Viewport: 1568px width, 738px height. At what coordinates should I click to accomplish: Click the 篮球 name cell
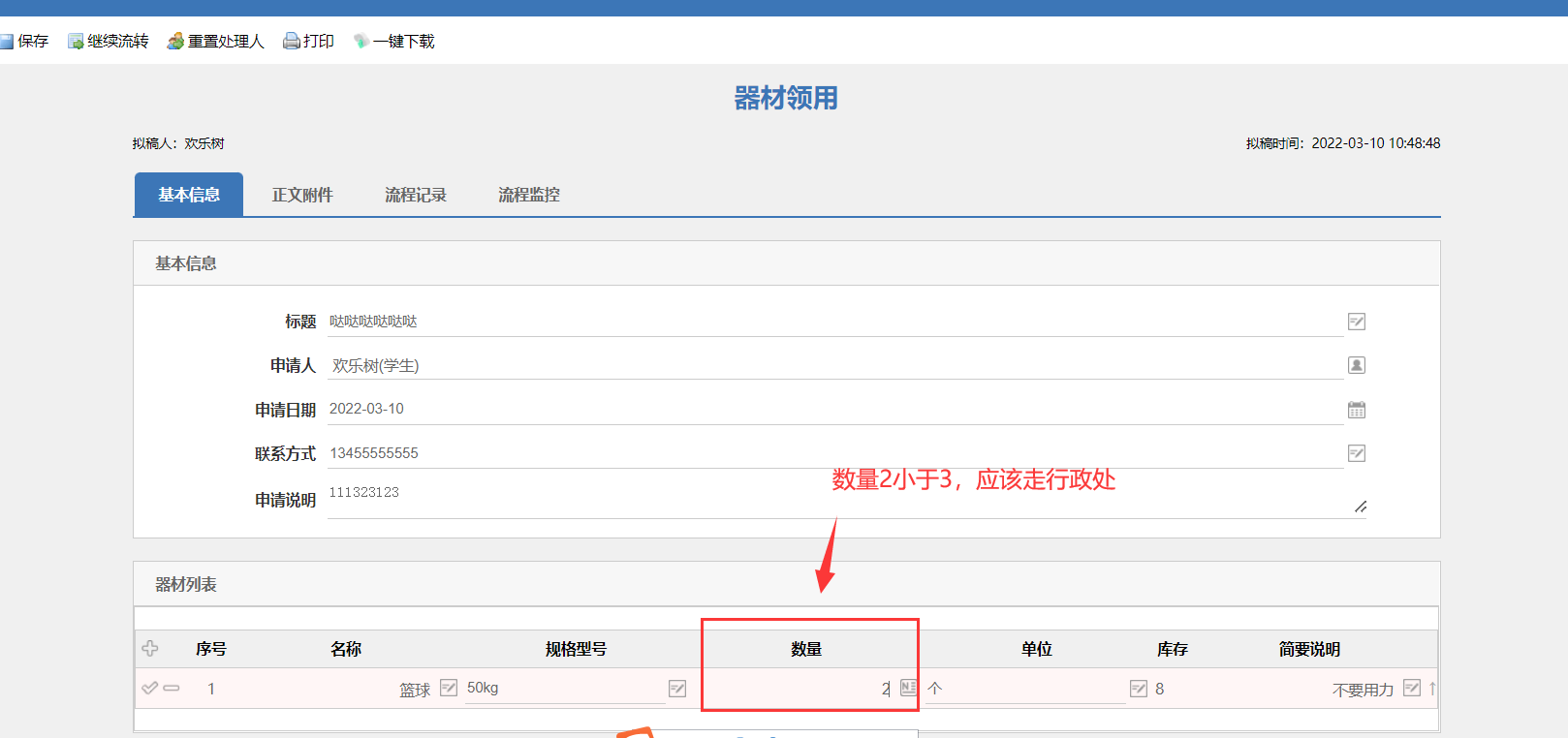415,690
